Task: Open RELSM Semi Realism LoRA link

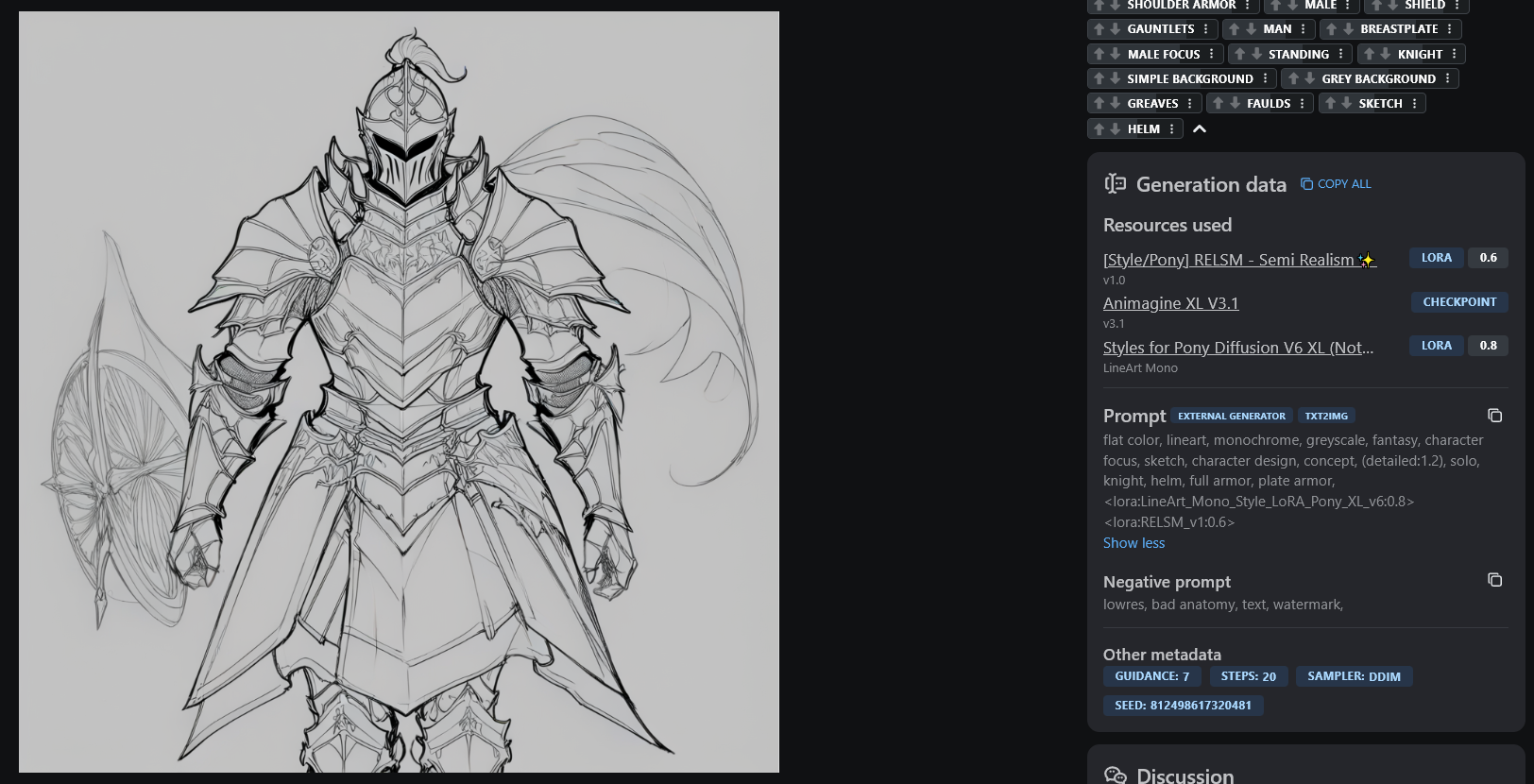Action: click(x=1239, y=260)
